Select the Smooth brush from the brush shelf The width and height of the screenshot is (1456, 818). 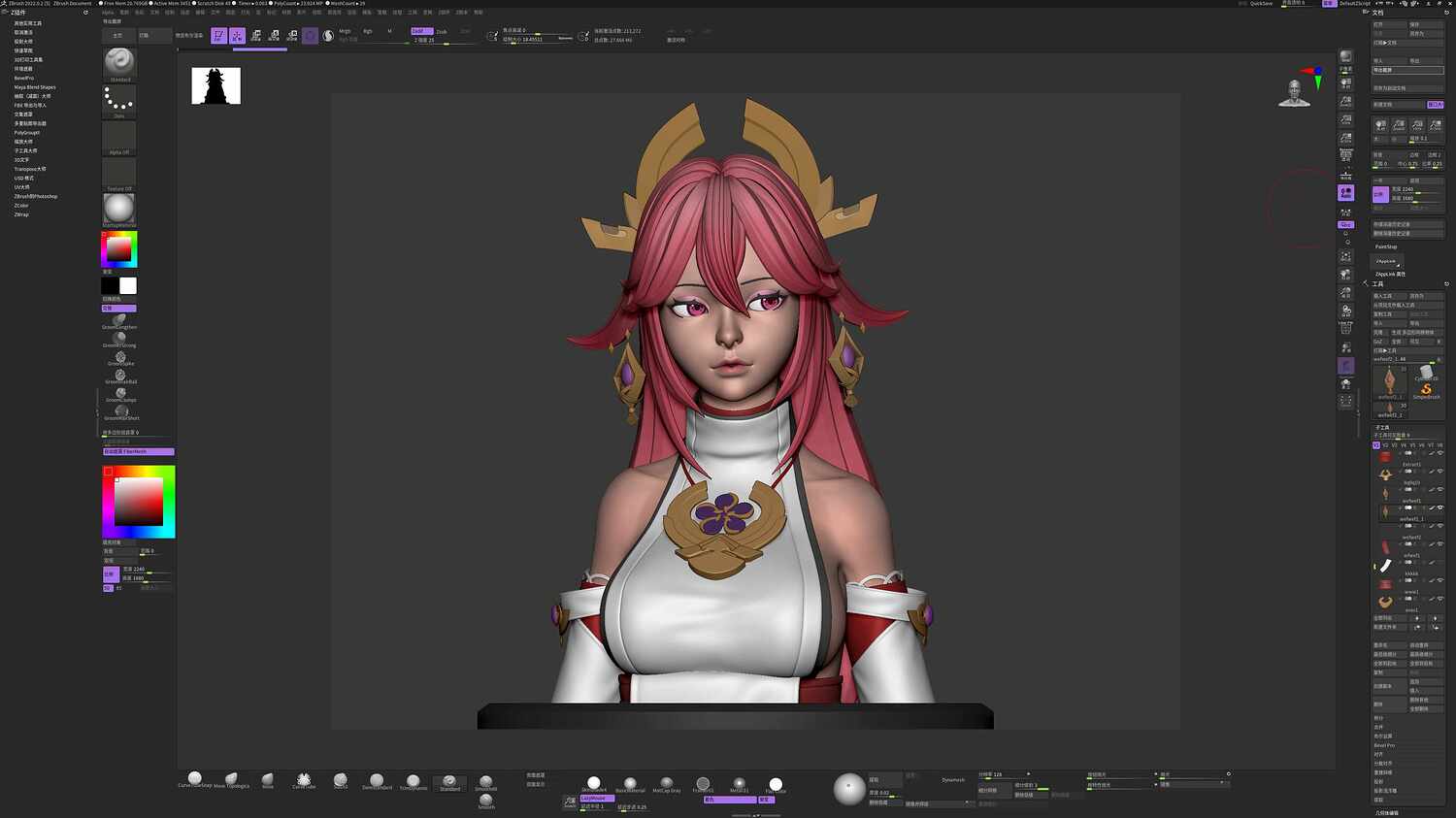click(x=486, y=801)
